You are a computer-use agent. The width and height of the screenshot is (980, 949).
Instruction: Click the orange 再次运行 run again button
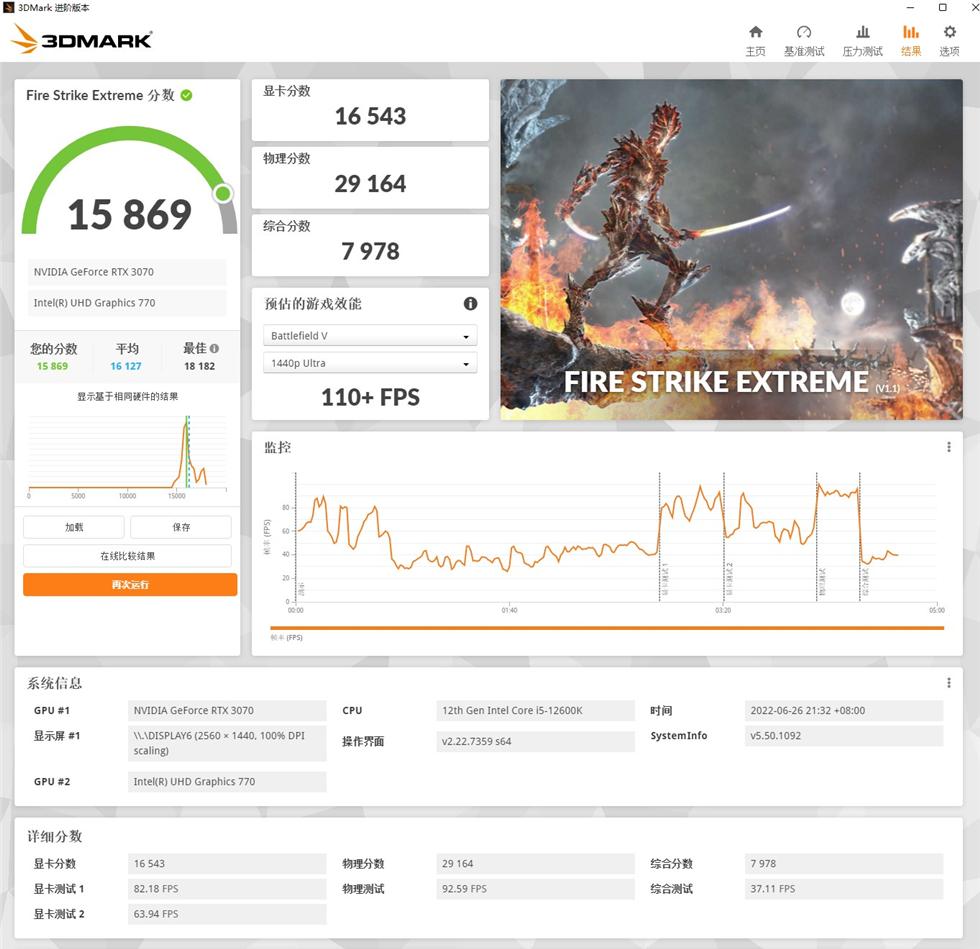[130, 585]
